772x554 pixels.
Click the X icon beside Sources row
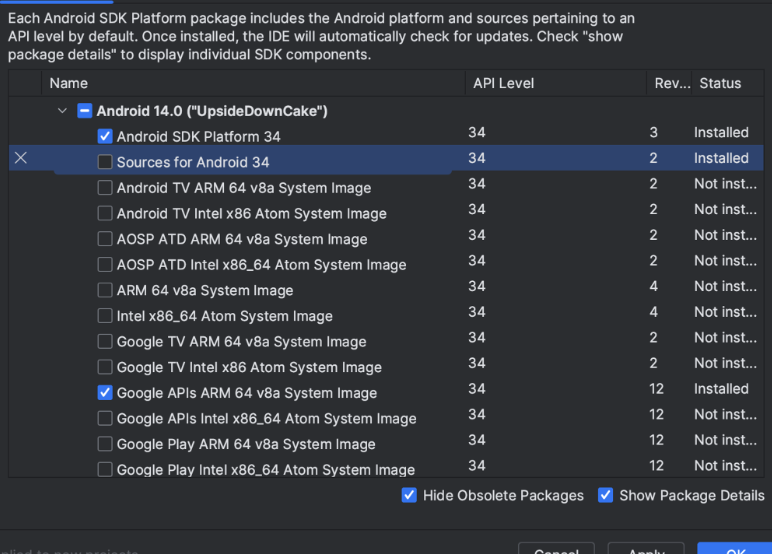point(21,158)
